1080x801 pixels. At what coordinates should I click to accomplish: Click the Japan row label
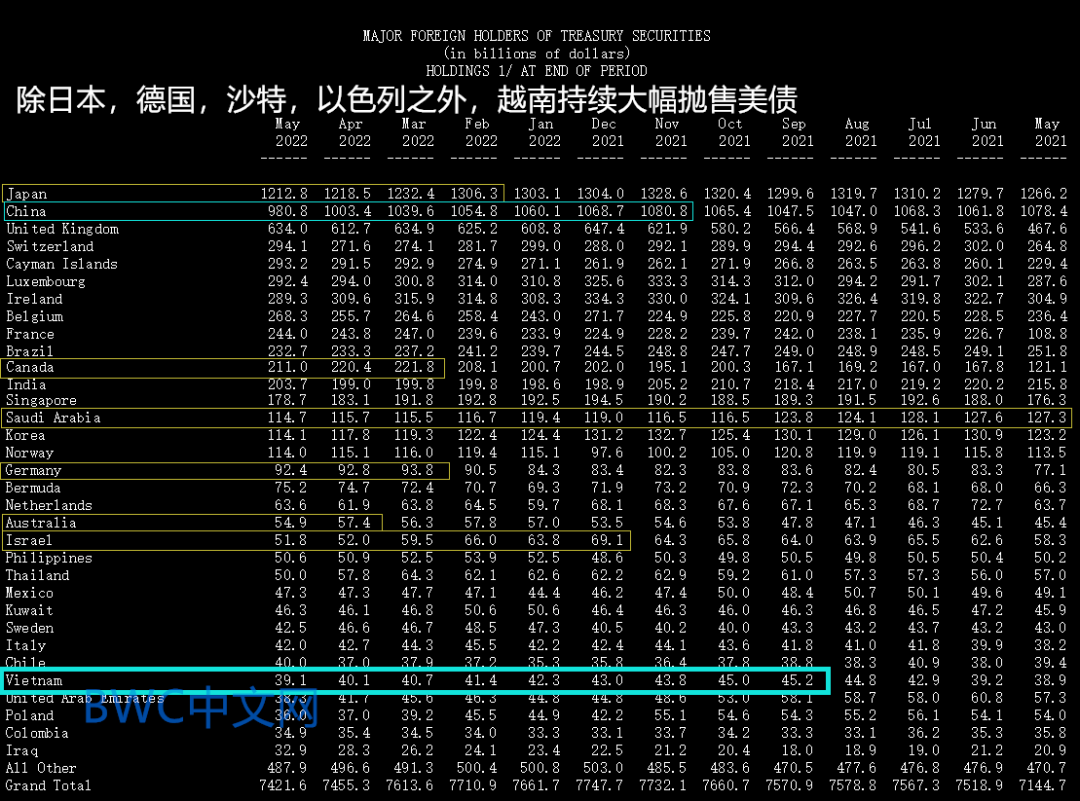click(x=27, y=194)
